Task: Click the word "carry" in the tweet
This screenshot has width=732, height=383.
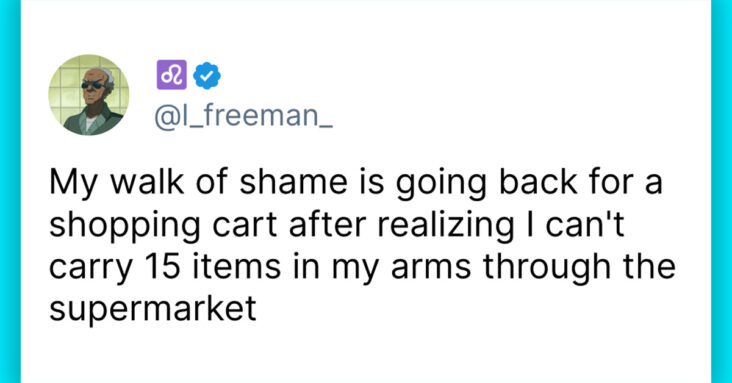Action: (91, 270)
